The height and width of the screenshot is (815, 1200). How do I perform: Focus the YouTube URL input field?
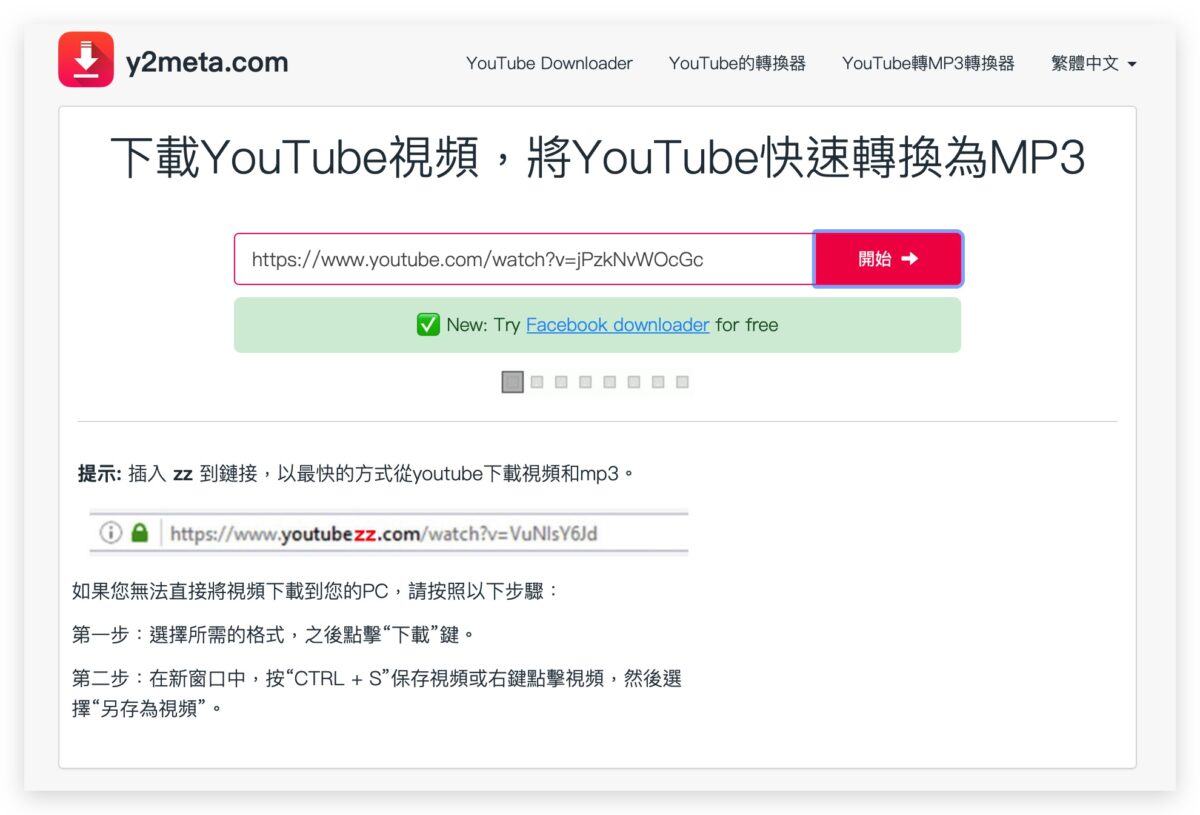click(524, 259)
